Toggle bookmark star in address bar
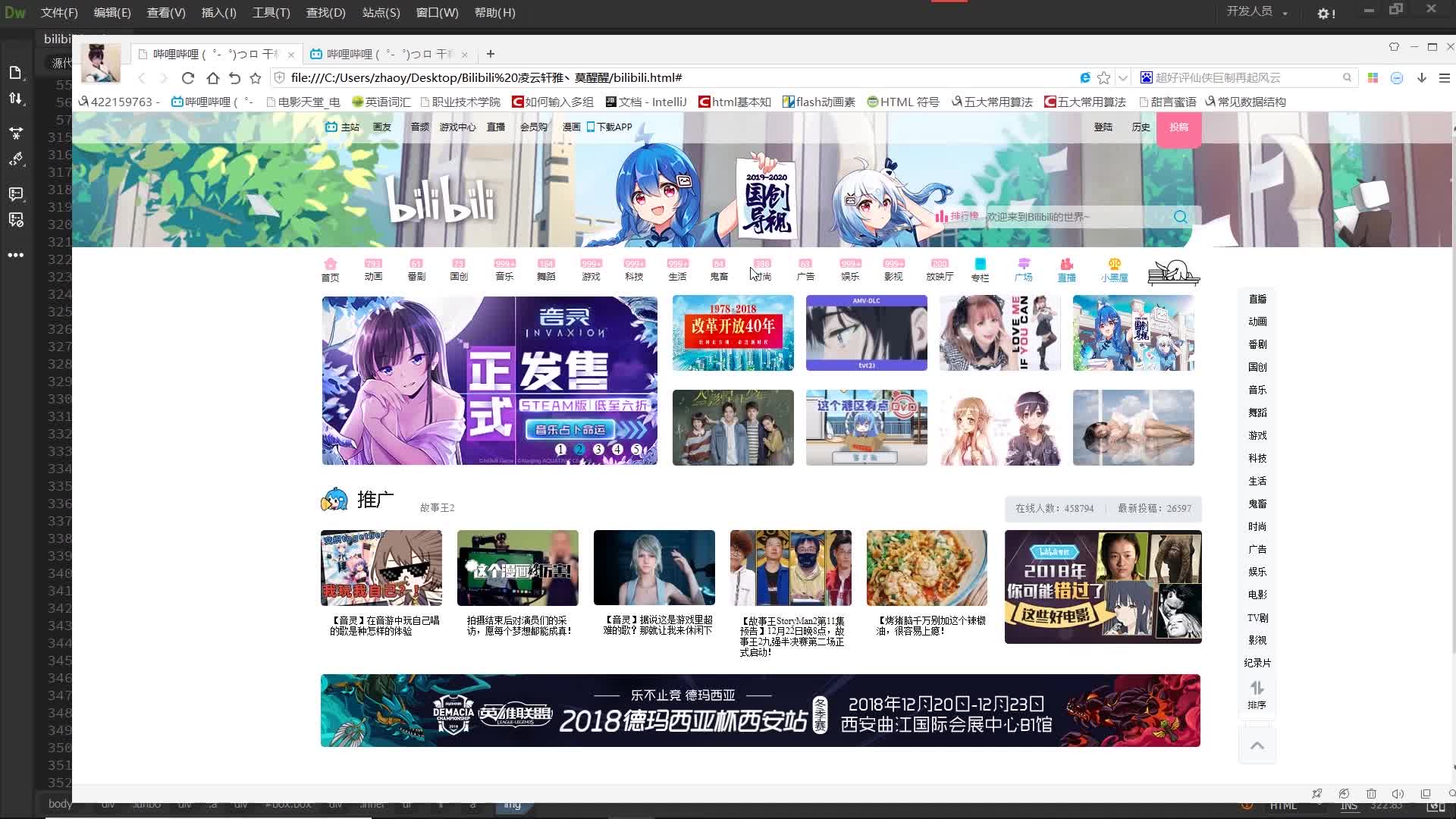Viewport: 1456px width, 819px height. [1104, 78]
